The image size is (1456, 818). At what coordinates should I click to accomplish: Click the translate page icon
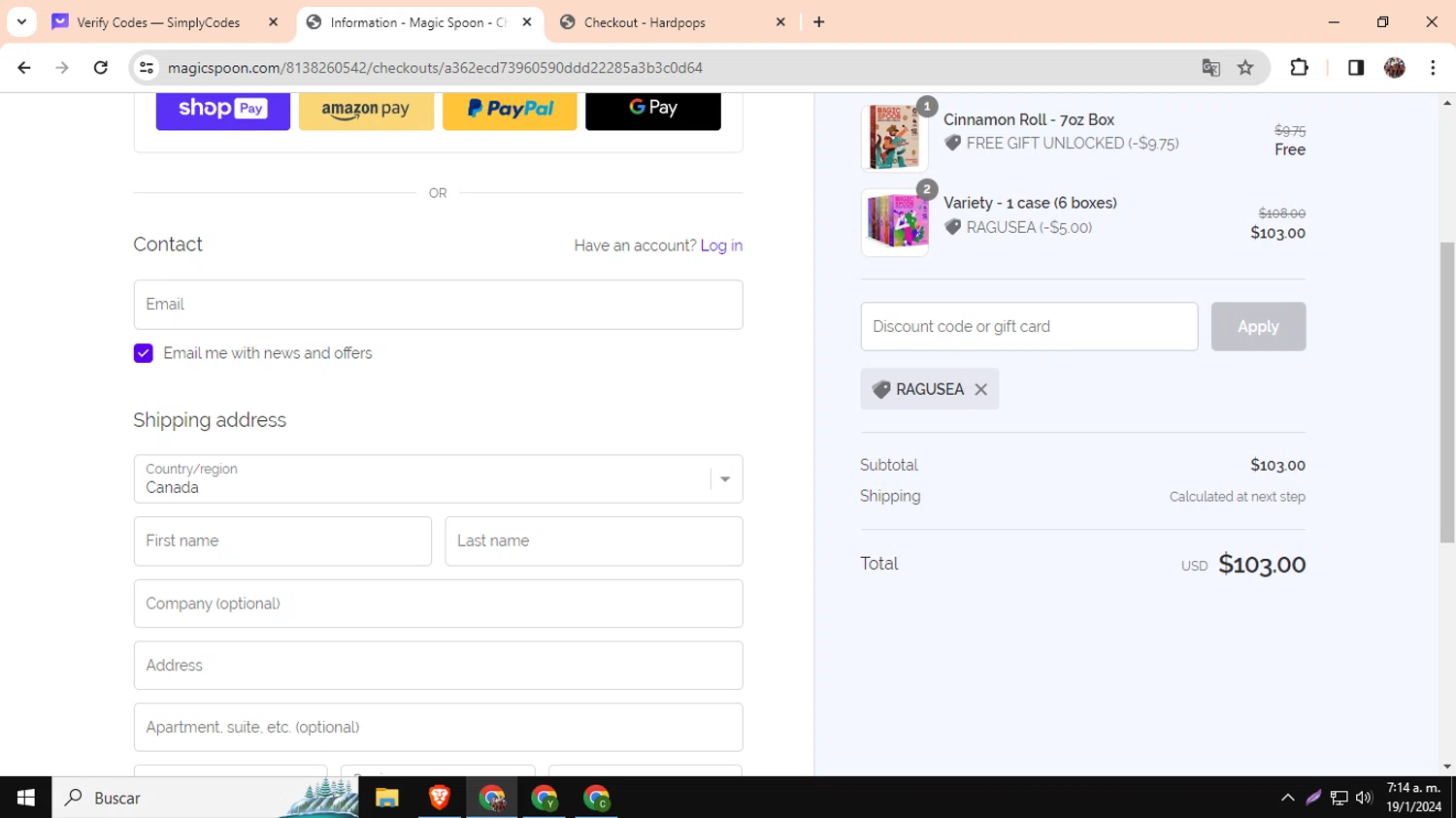pyautogui.click(x=1210, y=68)
